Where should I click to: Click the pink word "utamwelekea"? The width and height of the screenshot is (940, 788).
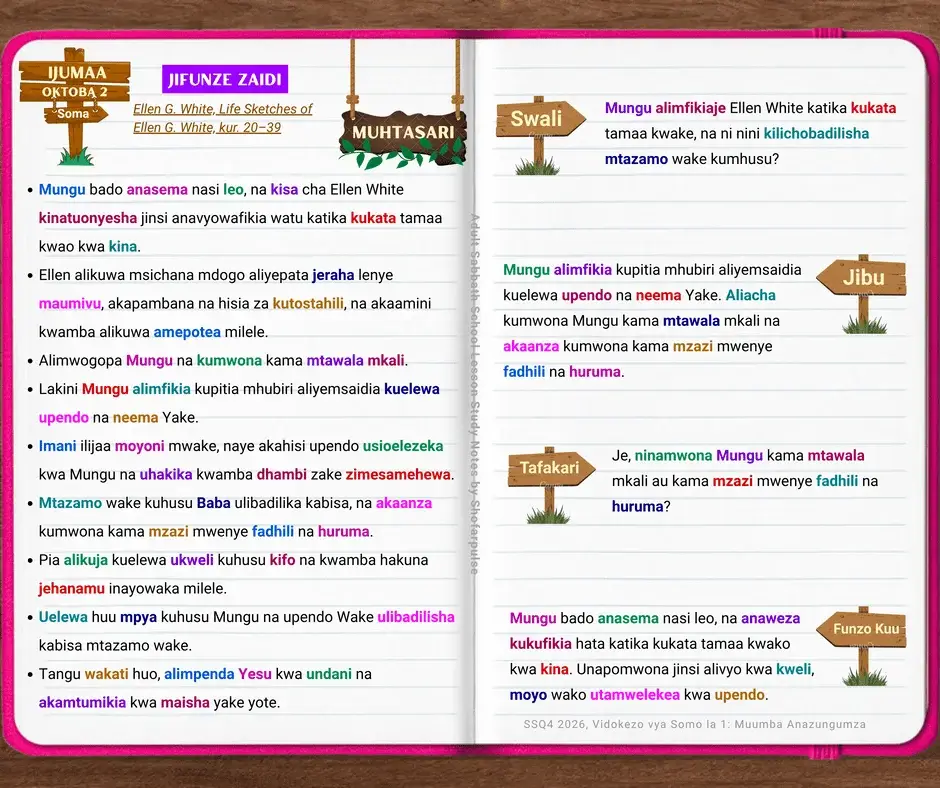click(x=635, y=695)
